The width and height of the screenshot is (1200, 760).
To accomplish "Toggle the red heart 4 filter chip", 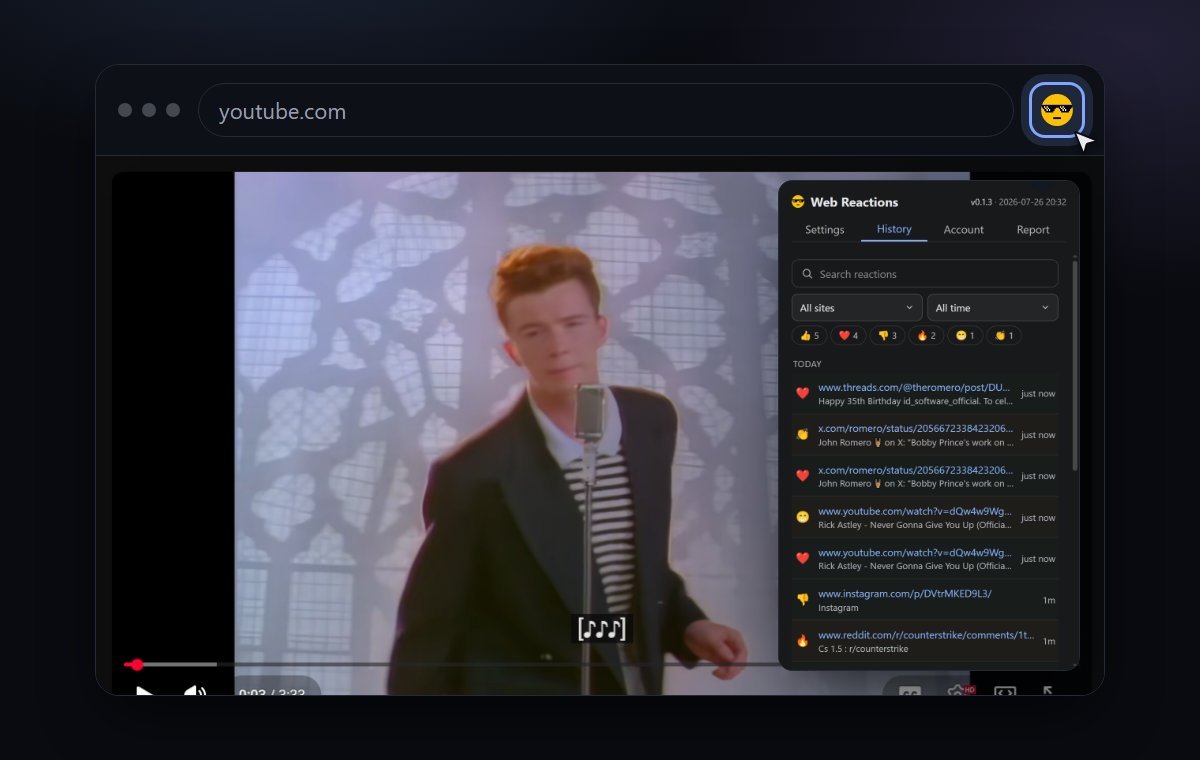I will click(849, 336).
